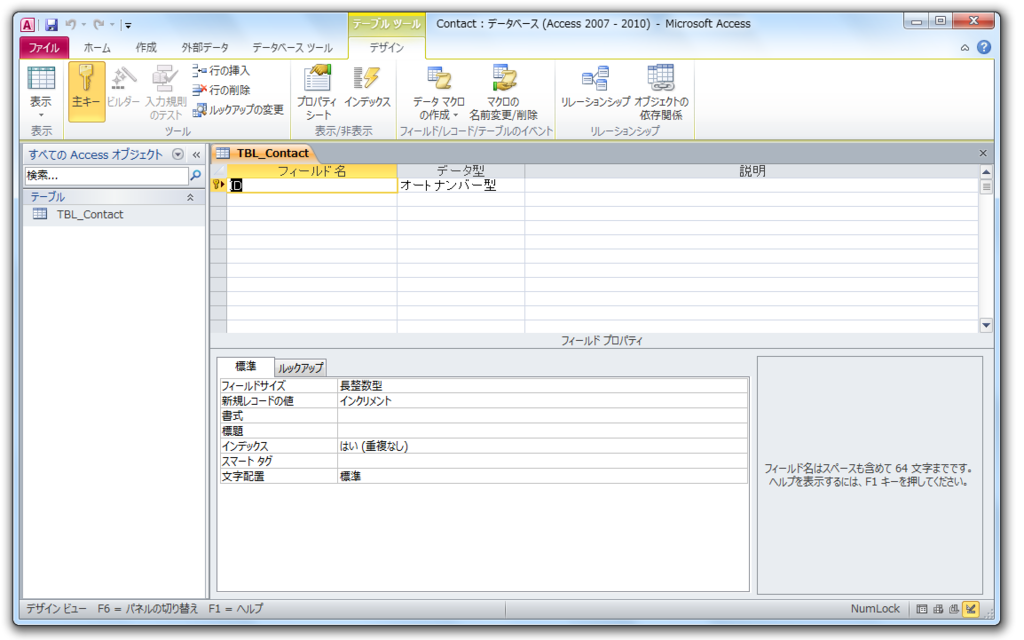Click 行の削除 delete rows

pyautogui.click(x=221, y=89)
